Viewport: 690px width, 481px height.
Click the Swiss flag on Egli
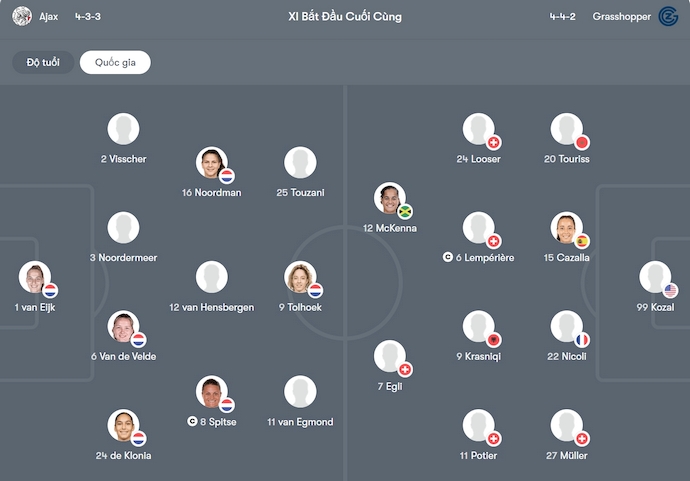(x=405, y=370)
